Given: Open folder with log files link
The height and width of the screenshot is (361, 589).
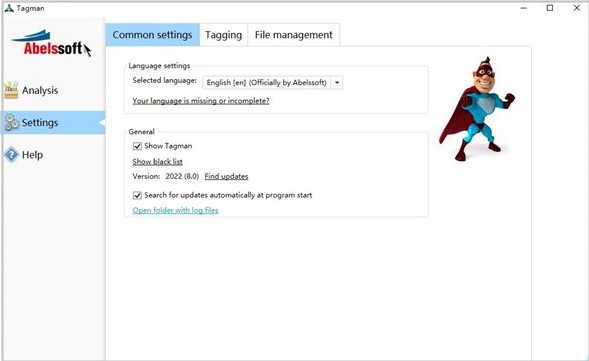Looking at the screenshot, I should click(175, 210).
